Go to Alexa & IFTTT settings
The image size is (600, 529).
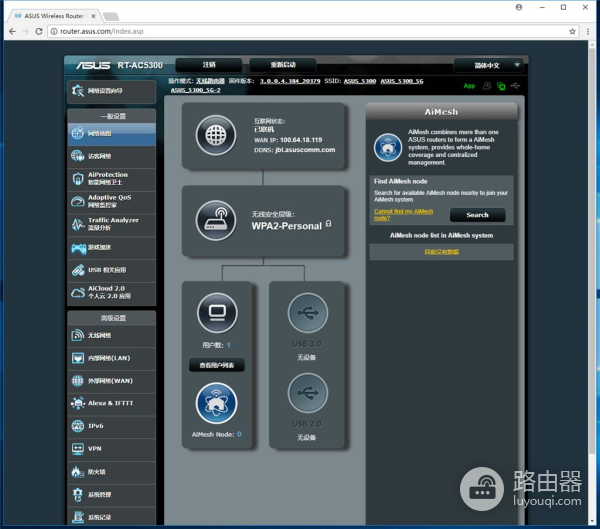(111, 403)
